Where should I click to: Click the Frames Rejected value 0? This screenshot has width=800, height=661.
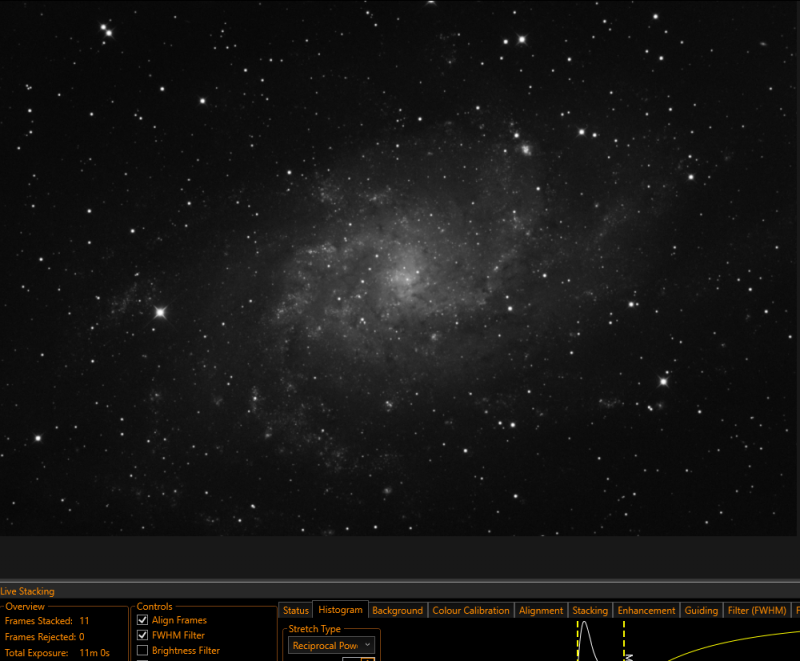[x=82, y=637]
